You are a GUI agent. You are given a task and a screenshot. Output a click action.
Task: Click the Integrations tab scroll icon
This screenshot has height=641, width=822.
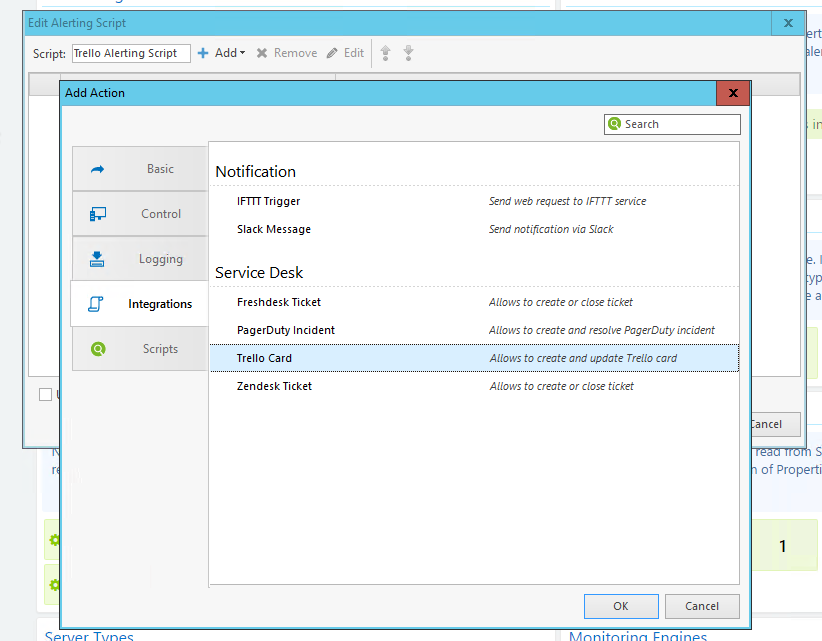click(96, 304)
